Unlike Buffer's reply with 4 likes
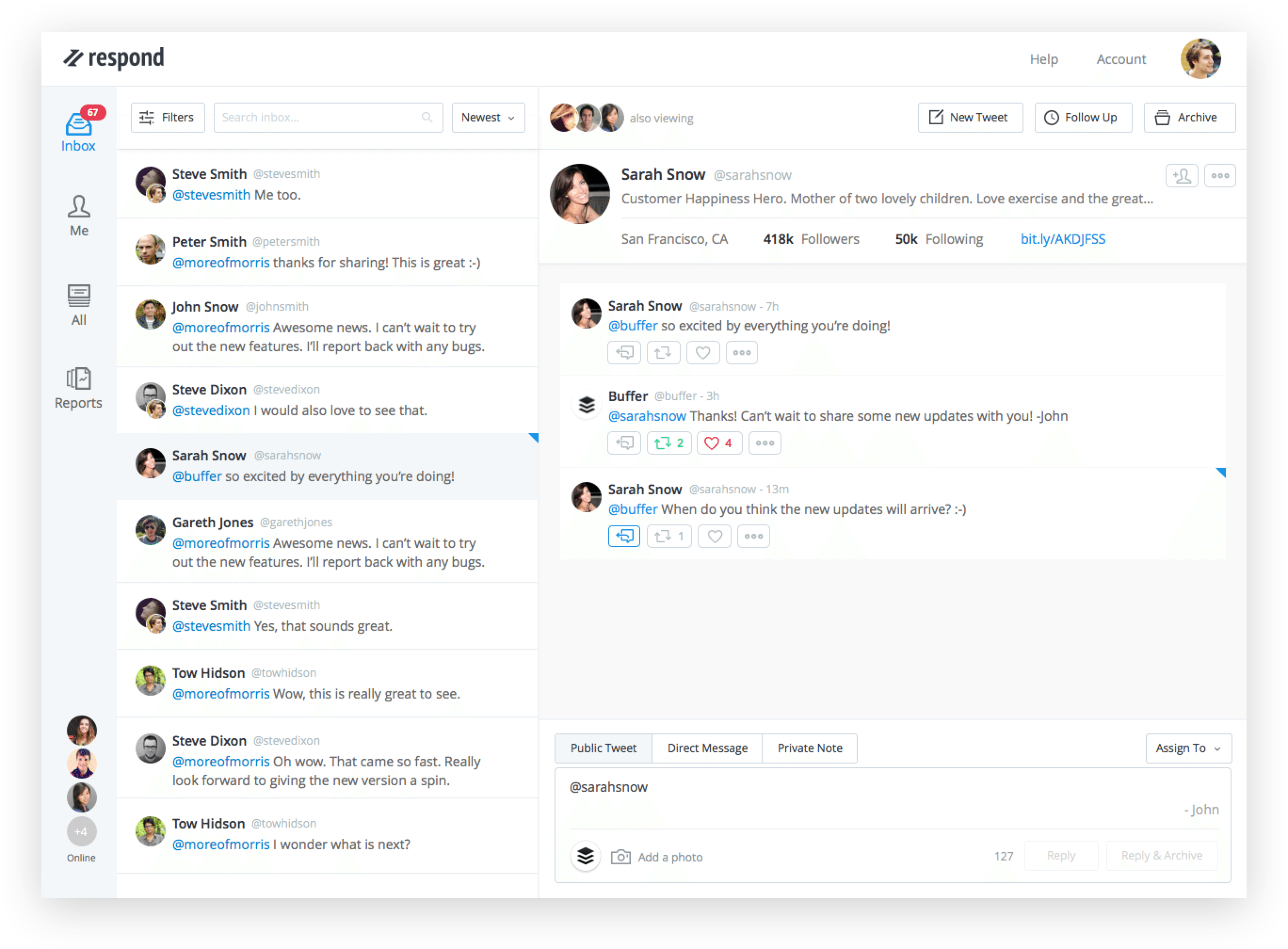Image resolution: width=1288 pixels, height=949 pixels. (x=719, y=443)
